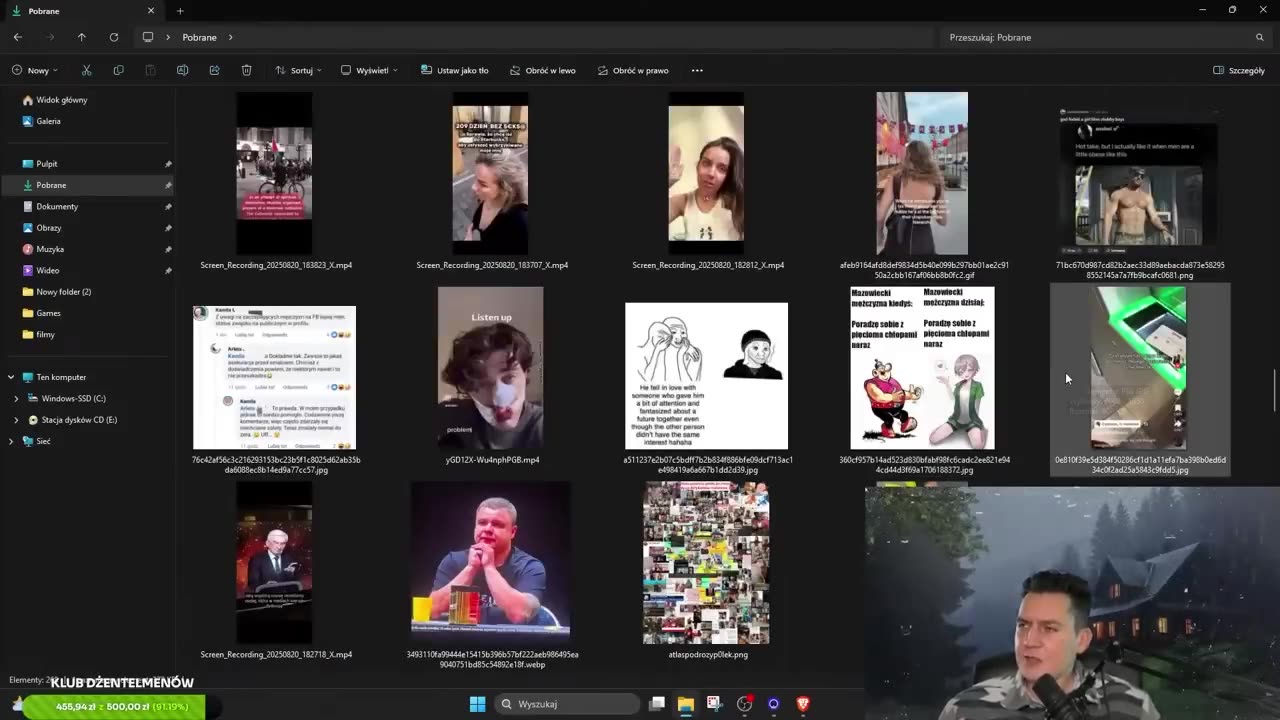Select the 'He fell in love' meme thumbnail

(706, 376)
